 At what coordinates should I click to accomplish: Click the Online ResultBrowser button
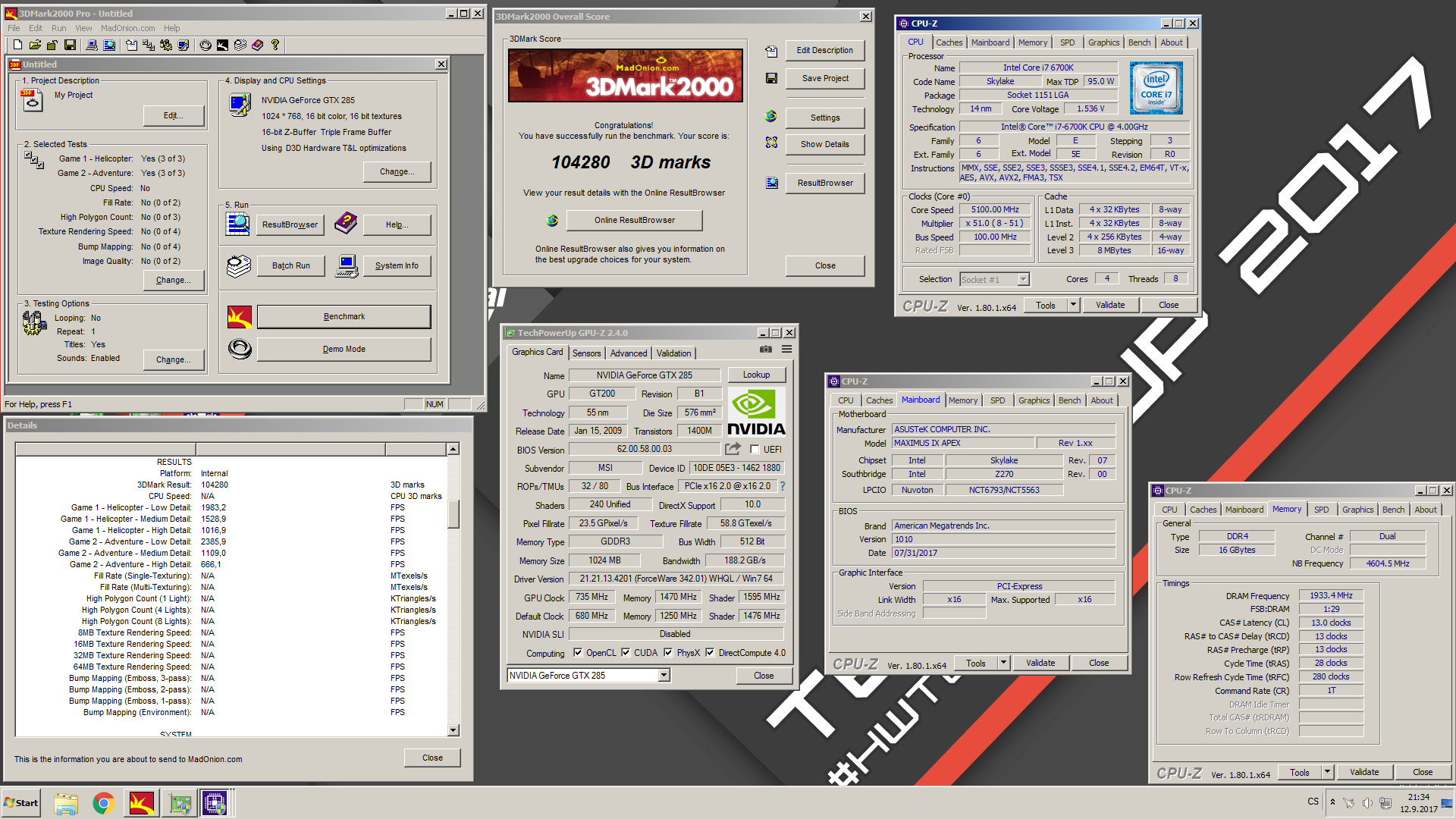pyautogui.click(x=635, y=221)
